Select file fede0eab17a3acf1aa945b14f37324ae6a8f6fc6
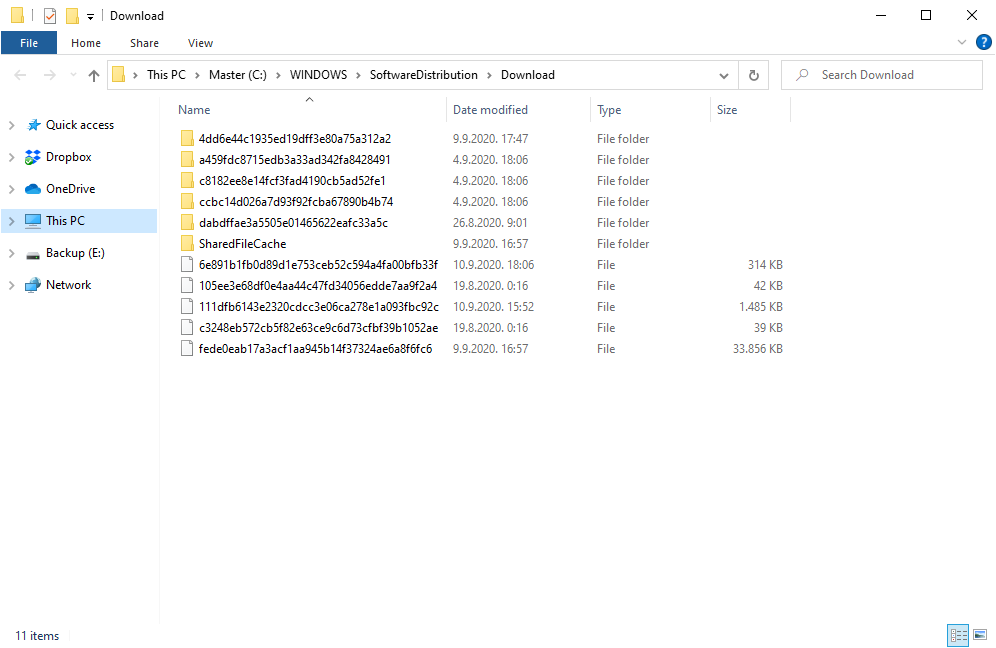The height and width of the screenshot is (648, 996). (315, 348)
